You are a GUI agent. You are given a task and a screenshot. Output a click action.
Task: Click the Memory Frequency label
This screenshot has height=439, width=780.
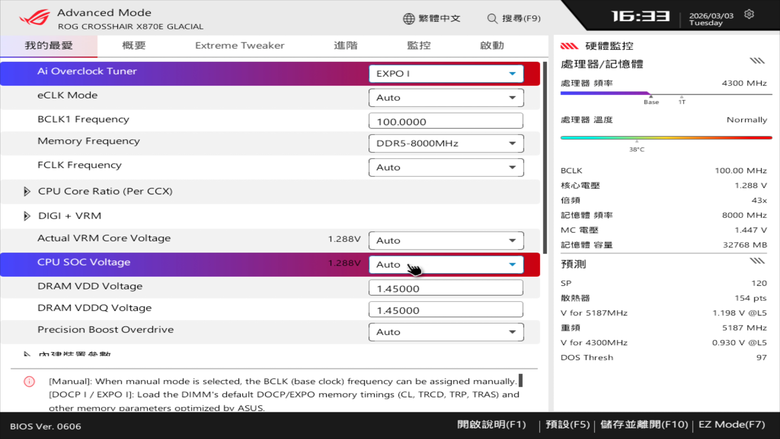(x=89, y=141)
